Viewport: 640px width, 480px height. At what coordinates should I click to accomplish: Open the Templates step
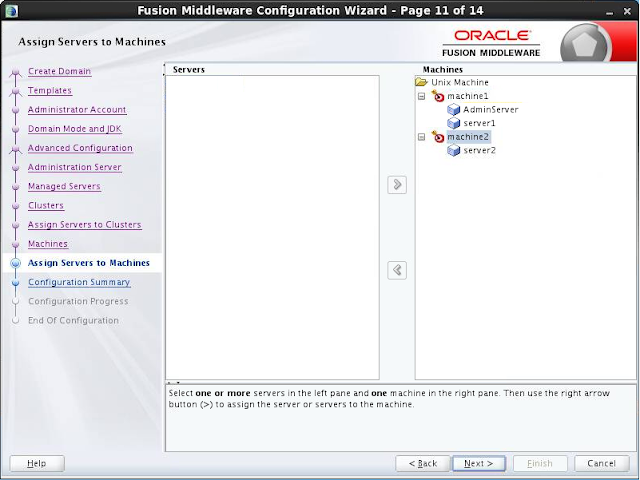point(50,91)
